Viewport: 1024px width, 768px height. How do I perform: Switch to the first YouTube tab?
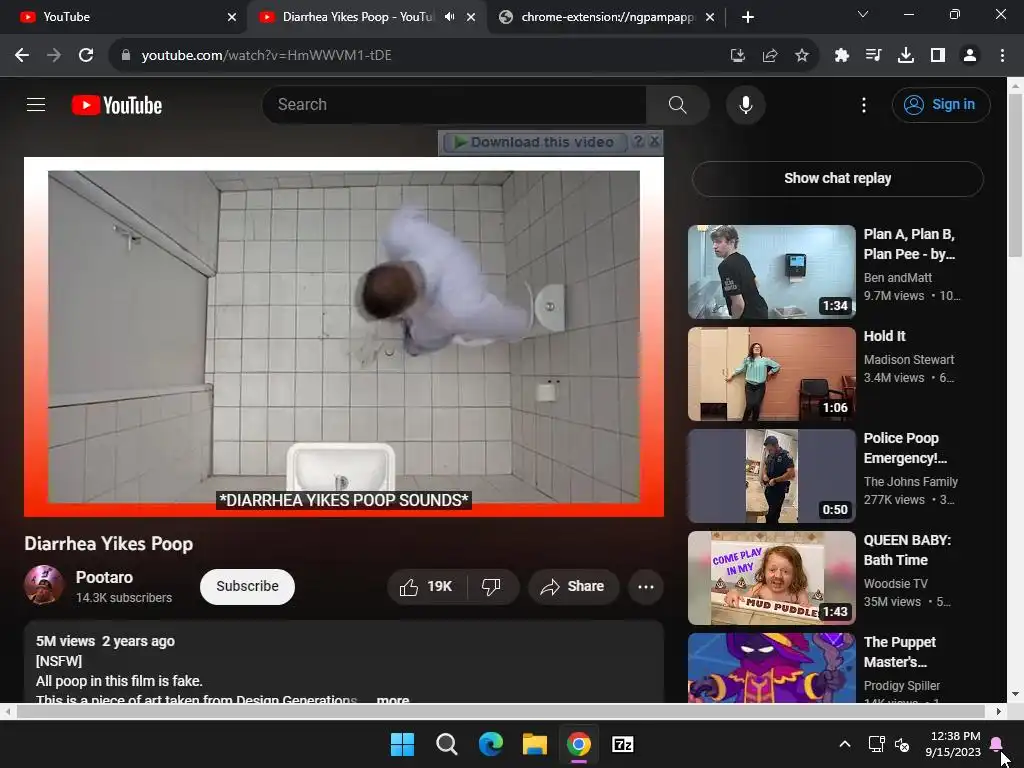coord(123,17)
